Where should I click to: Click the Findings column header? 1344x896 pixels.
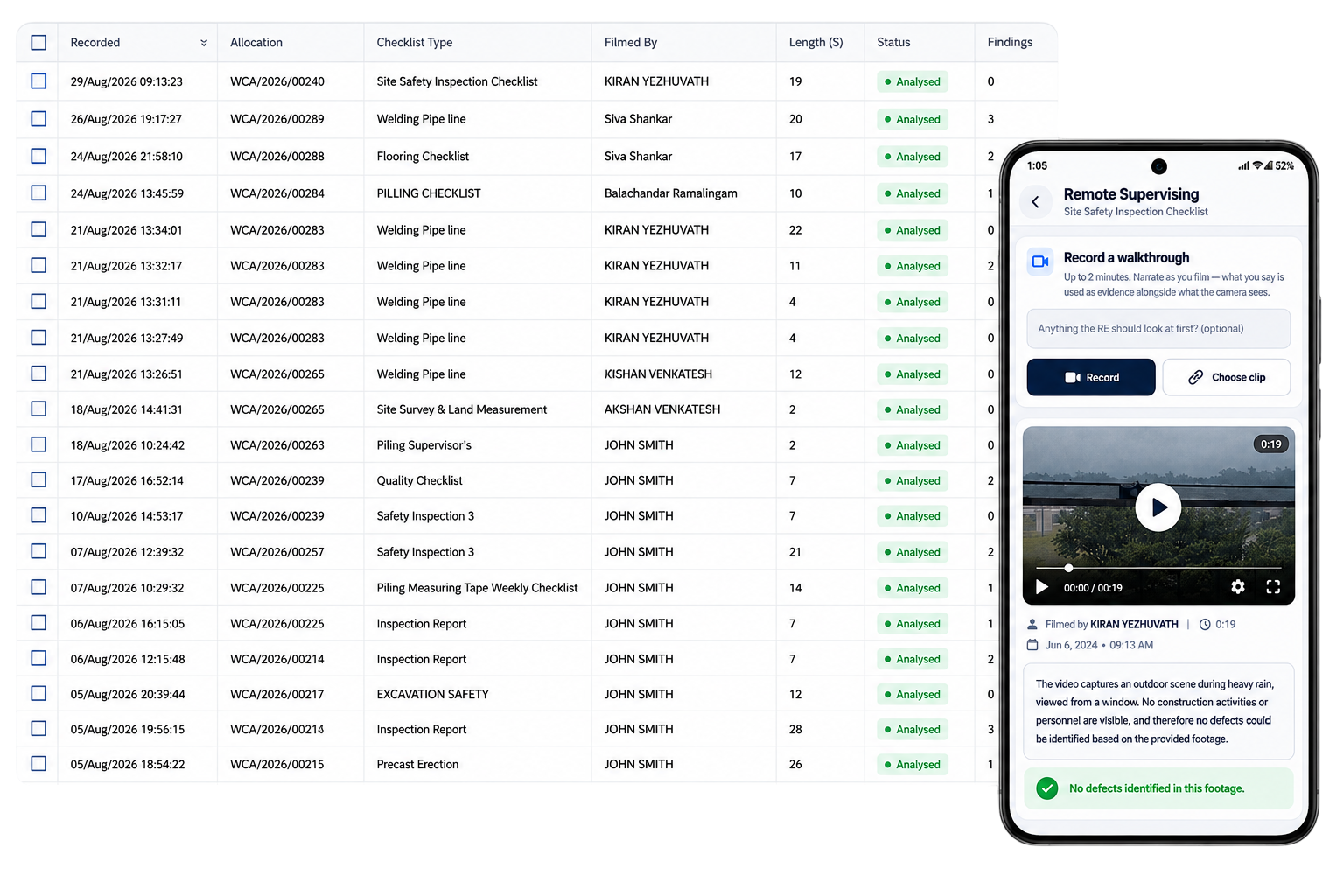click(x=1010, y=42)
